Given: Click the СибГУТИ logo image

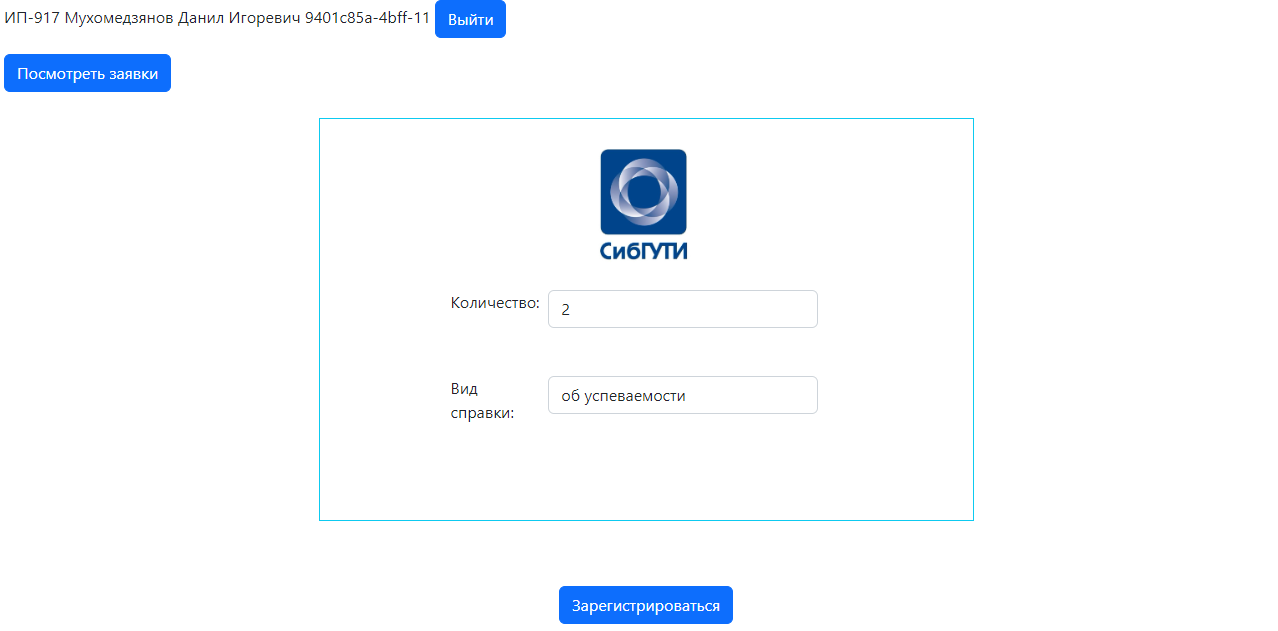Looking at the screenshot, I should tap(644, 205).
